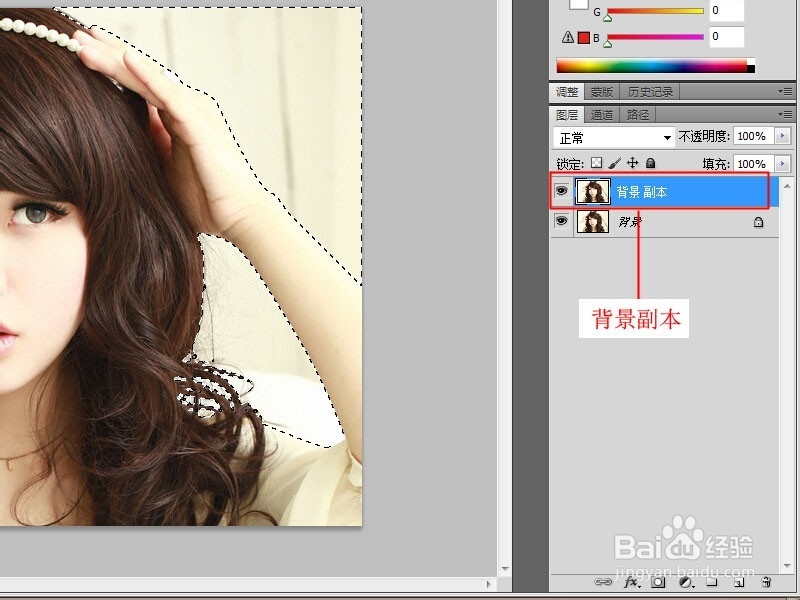Switch to the 蒙版 tab
800x600 pixels.
tap(602, 92)
